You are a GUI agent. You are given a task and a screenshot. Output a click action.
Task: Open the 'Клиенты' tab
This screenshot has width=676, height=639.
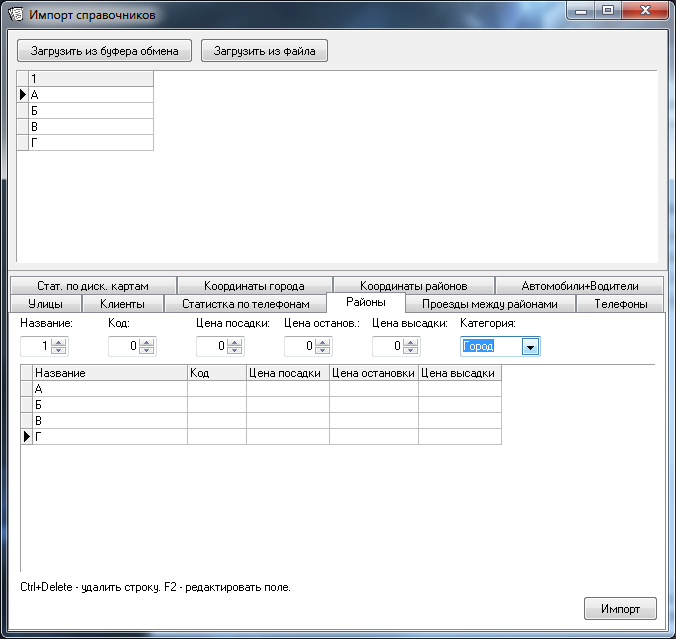(122, 303)
